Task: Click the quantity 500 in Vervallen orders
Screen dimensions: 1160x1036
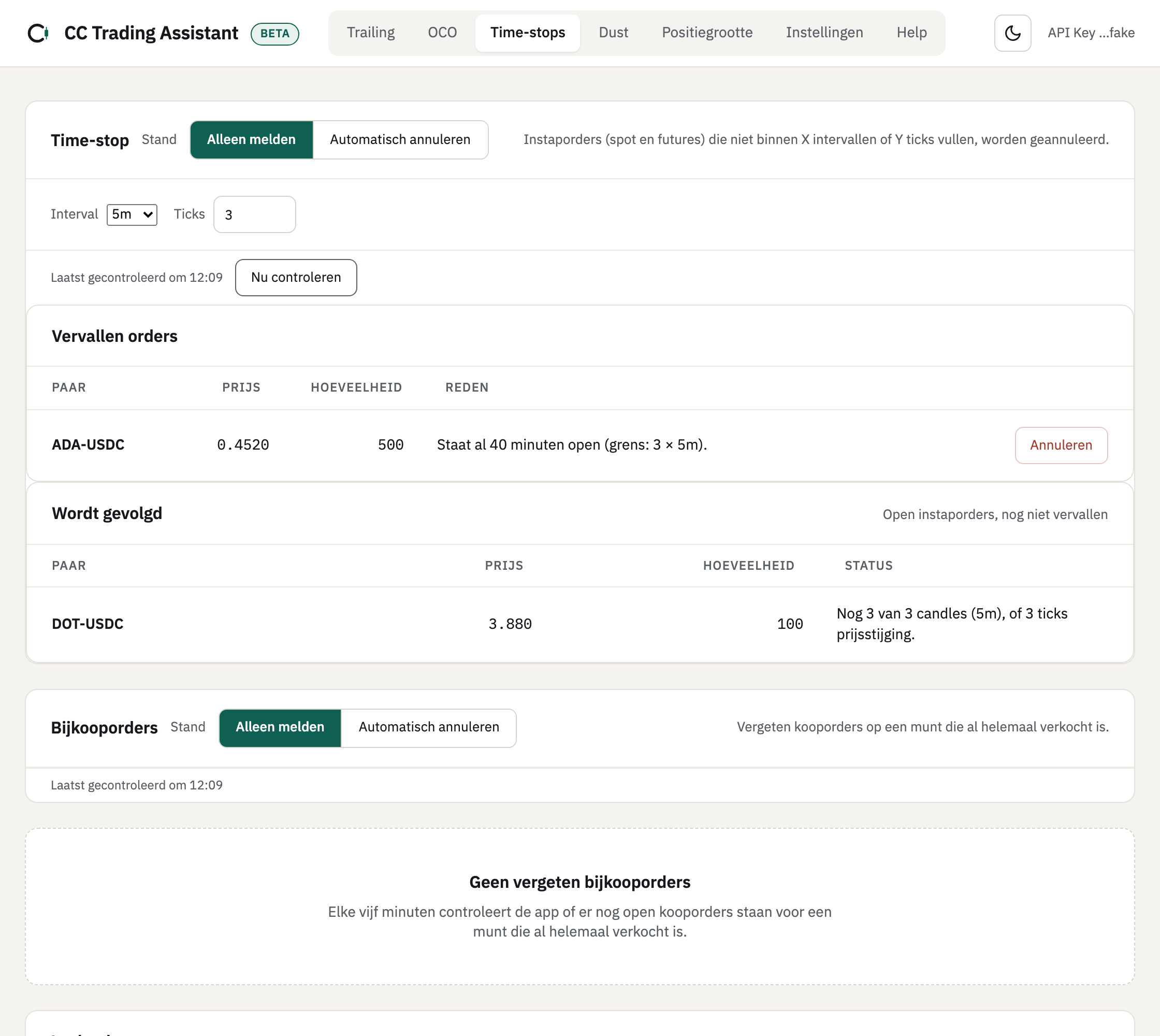Action: [390, 444]
